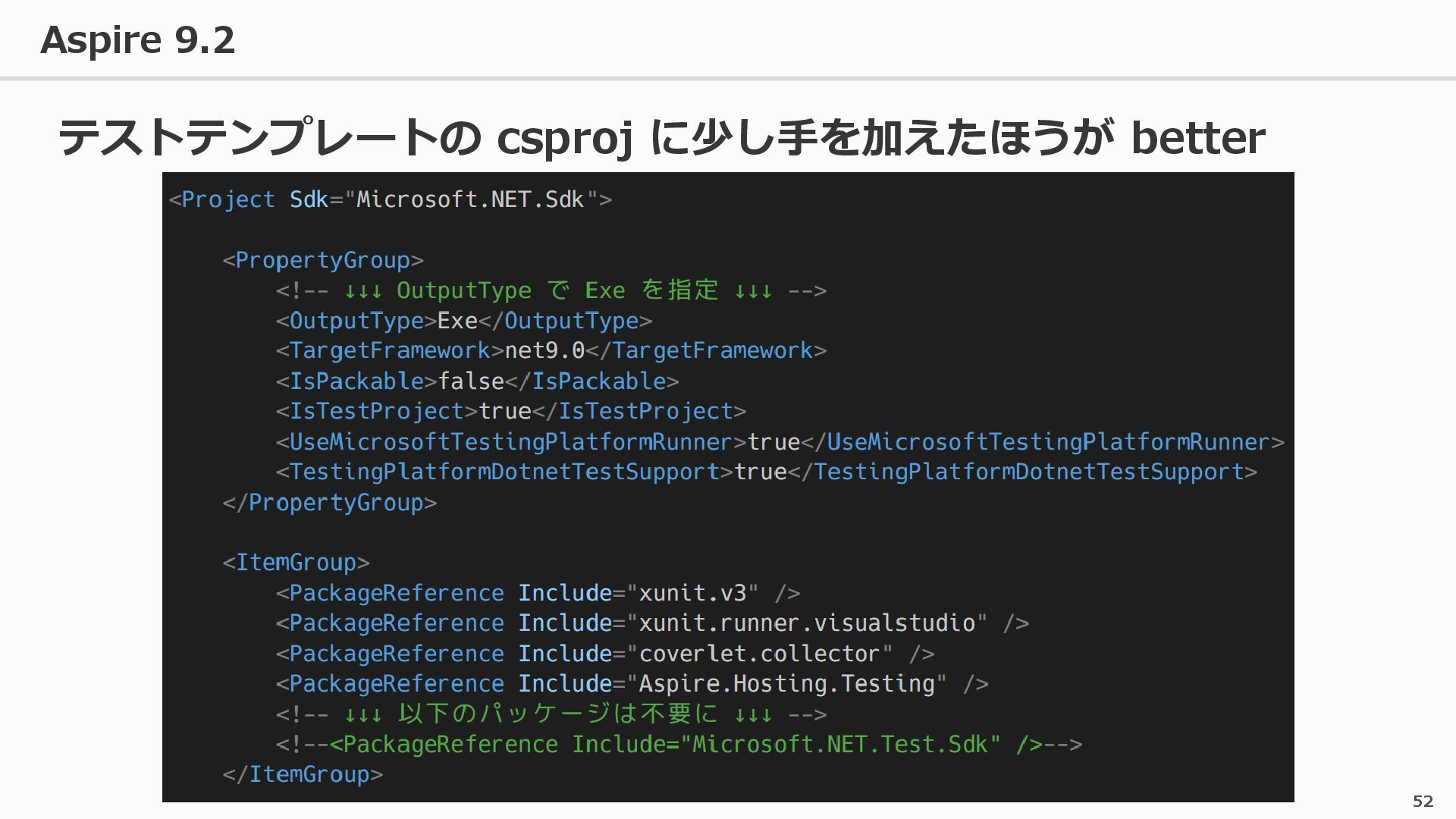This screenshot has height=819, width=1456.
Task: Click the closing ItemGroup tag
Action: pyautogui.click(x=303, y=774)
